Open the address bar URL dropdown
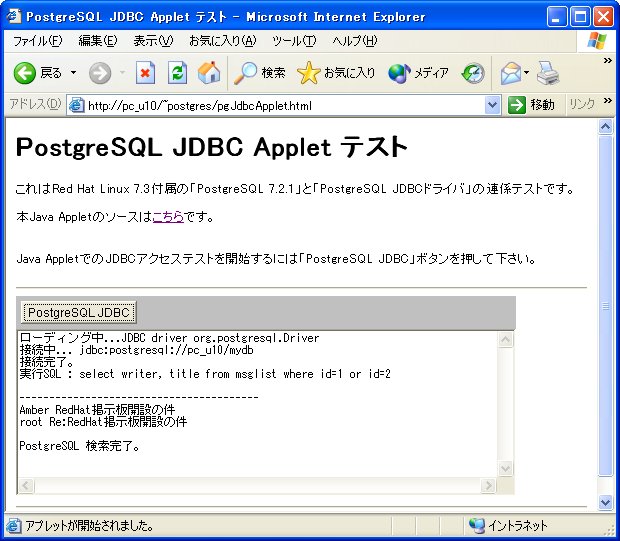Screen dimensions: 620x541 coord(492,105)
